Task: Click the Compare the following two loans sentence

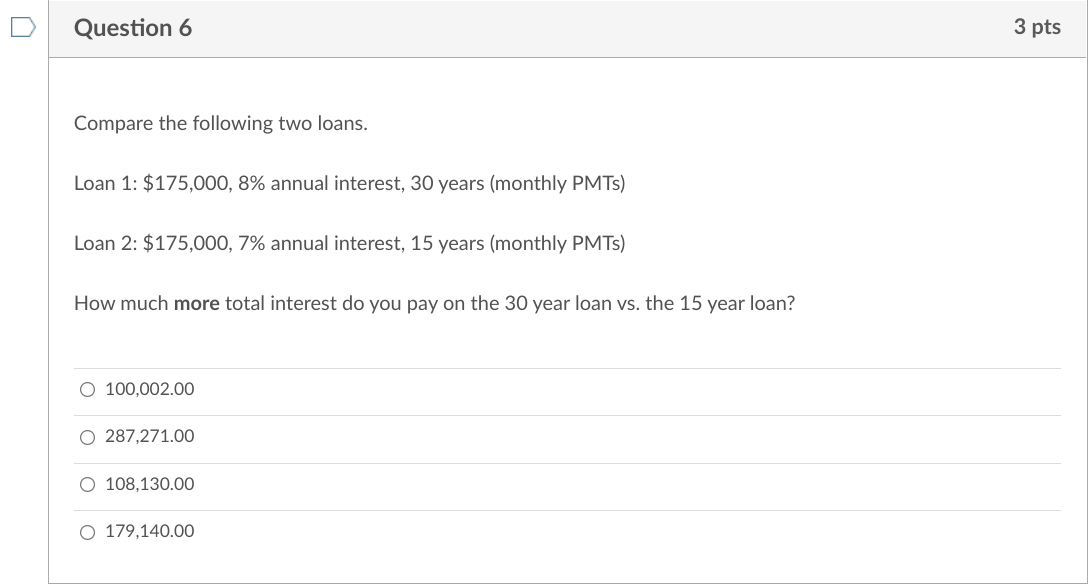Action: pos(221,123)
